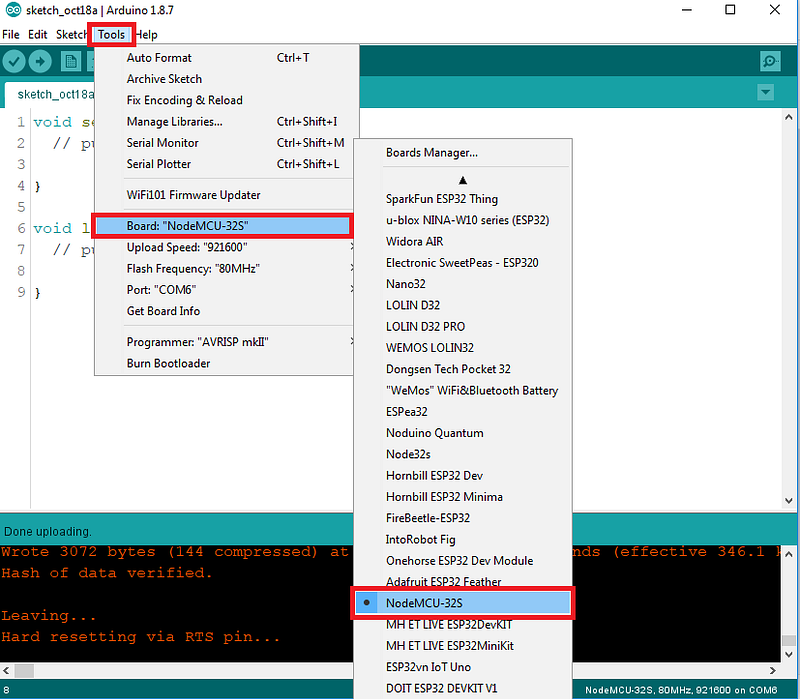Expand Port: "COM6" submenu

click(224, 290)
